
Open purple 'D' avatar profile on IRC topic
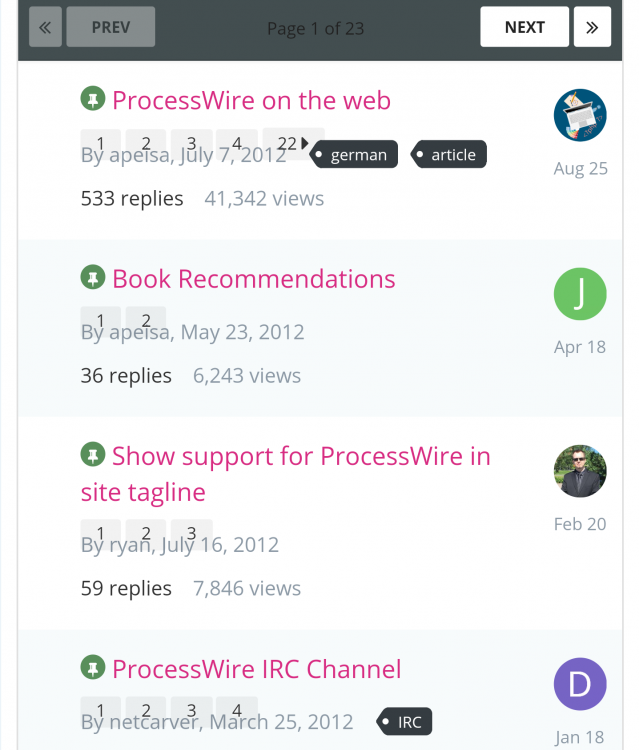click(580, 684)
